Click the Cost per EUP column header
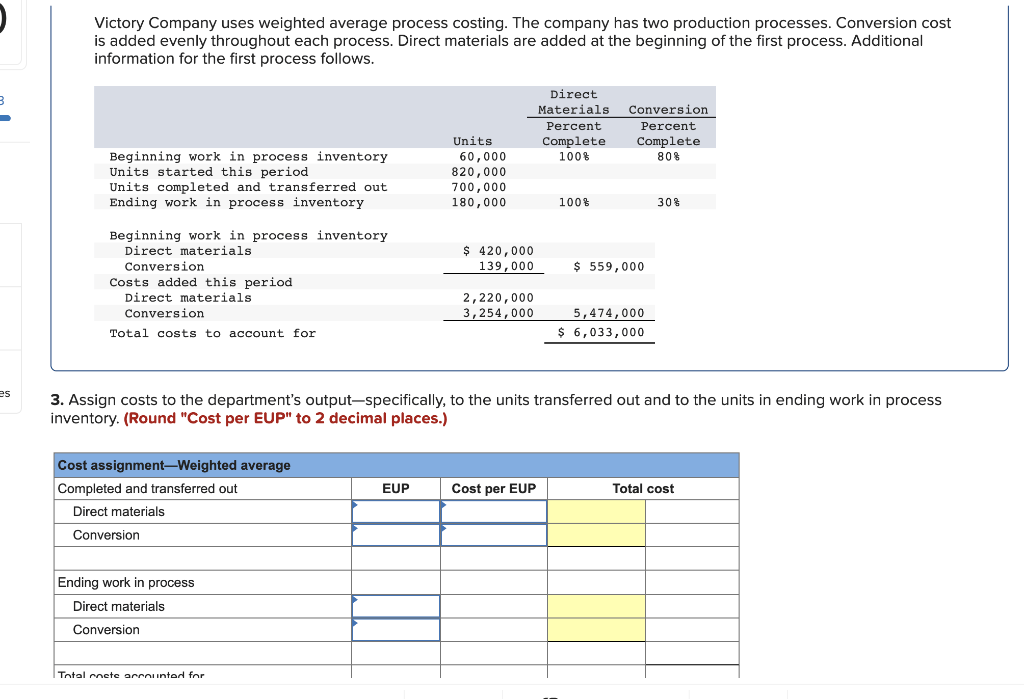This screenshot has height=699, width=1024. point(494,488)
